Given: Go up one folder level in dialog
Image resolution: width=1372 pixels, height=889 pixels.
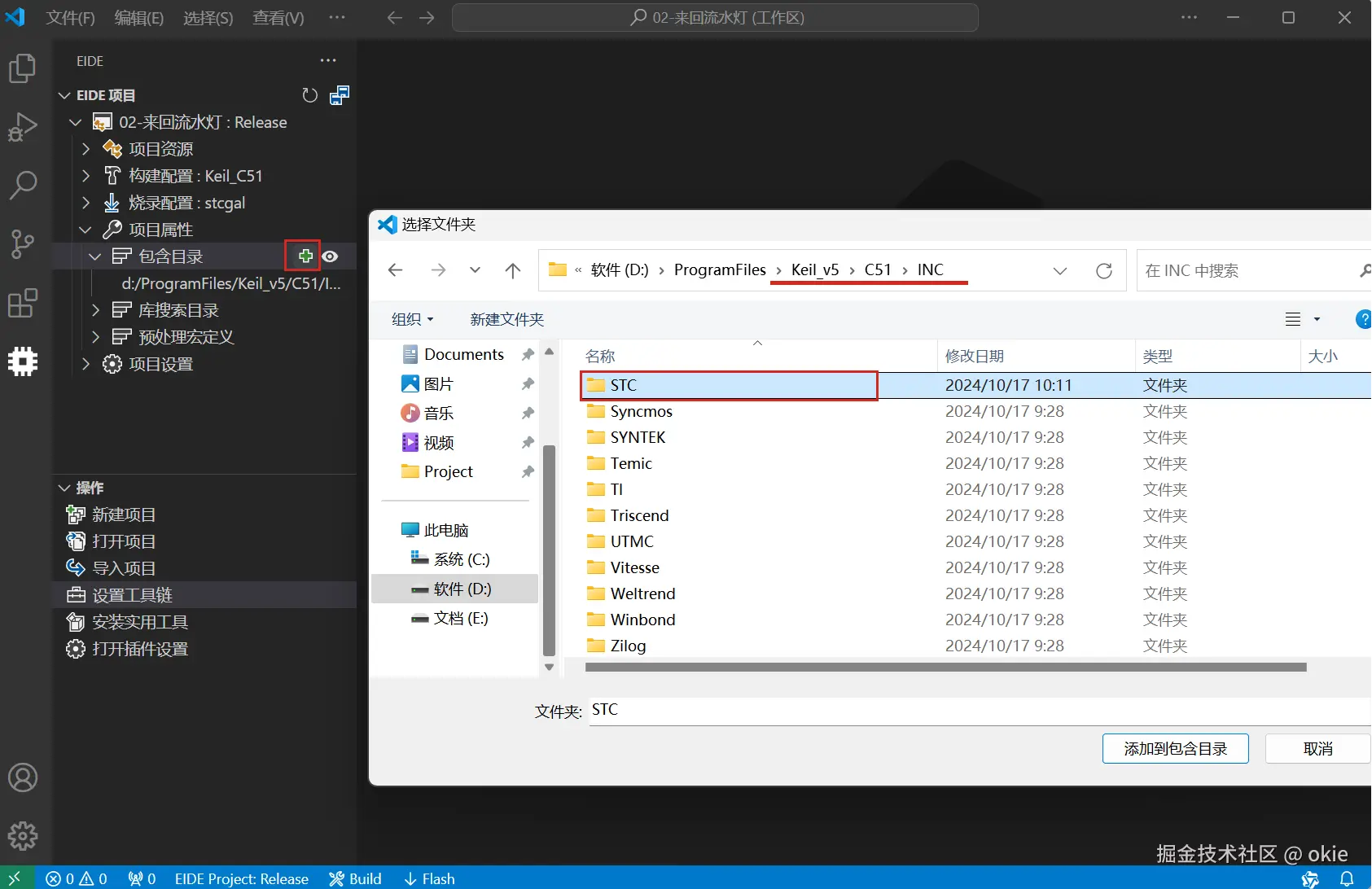Looking at the screenshot, I should [512, 270].
